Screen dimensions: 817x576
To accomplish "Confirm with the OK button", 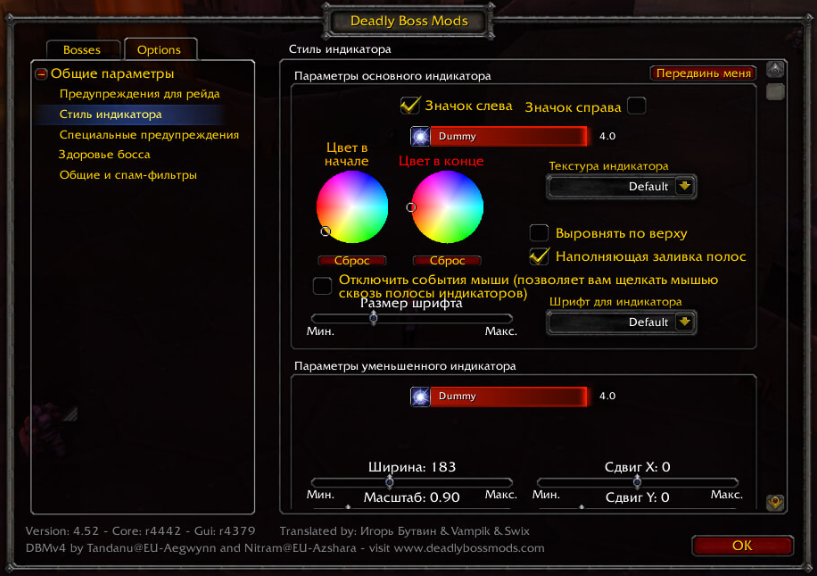I will [x=742, y=546].
